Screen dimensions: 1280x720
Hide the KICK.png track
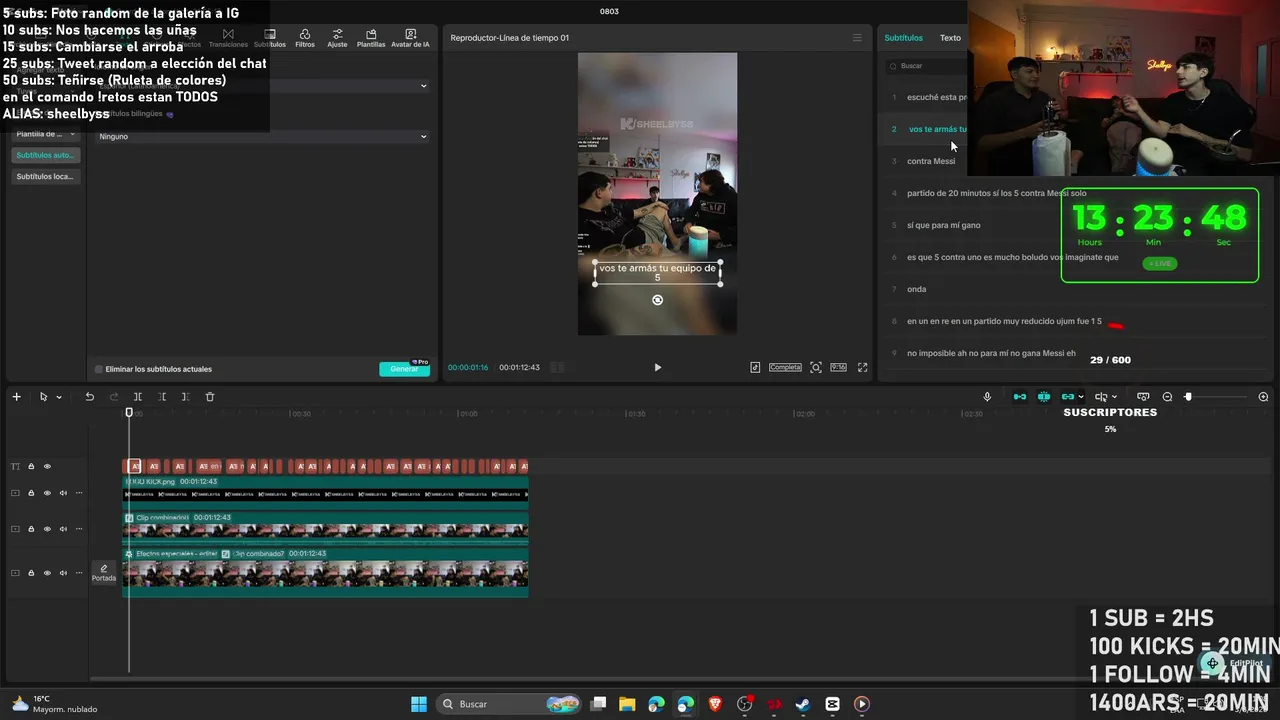(x=47, y=492)
